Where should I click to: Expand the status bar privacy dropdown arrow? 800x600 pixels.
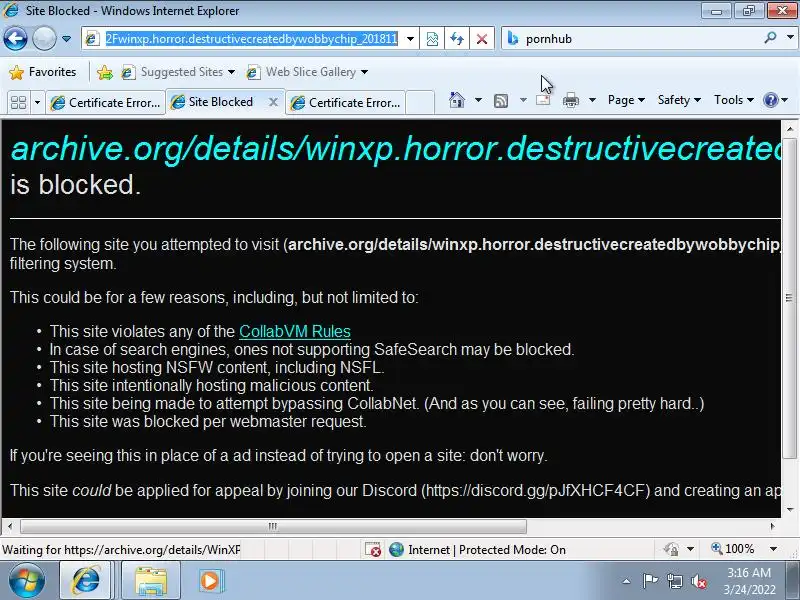click(690, 549)
